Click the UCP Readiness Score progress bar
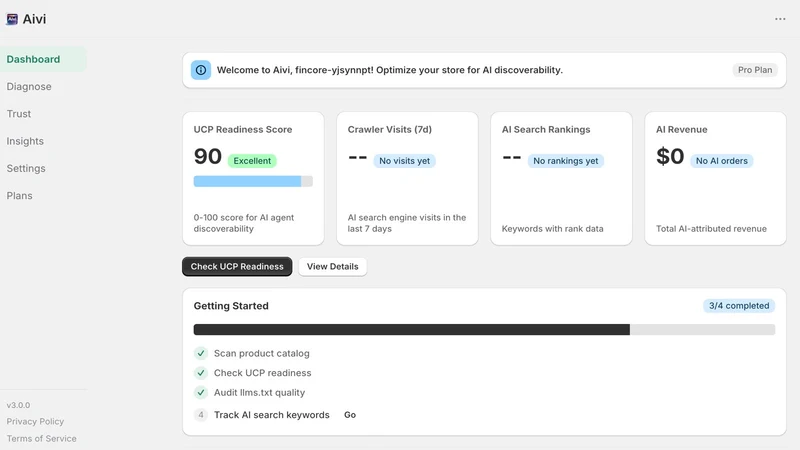800x450 pixels. [x=253, y=181]
